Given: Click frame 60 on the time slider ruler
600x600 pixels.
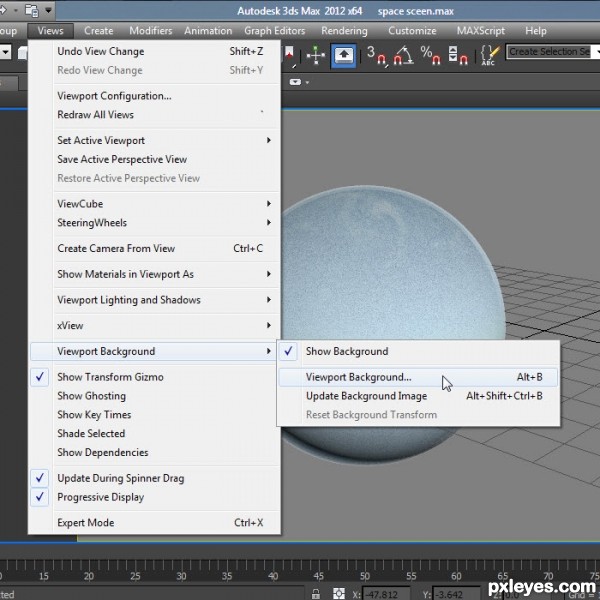Looking at the screenshot, I should pos(457,576).
